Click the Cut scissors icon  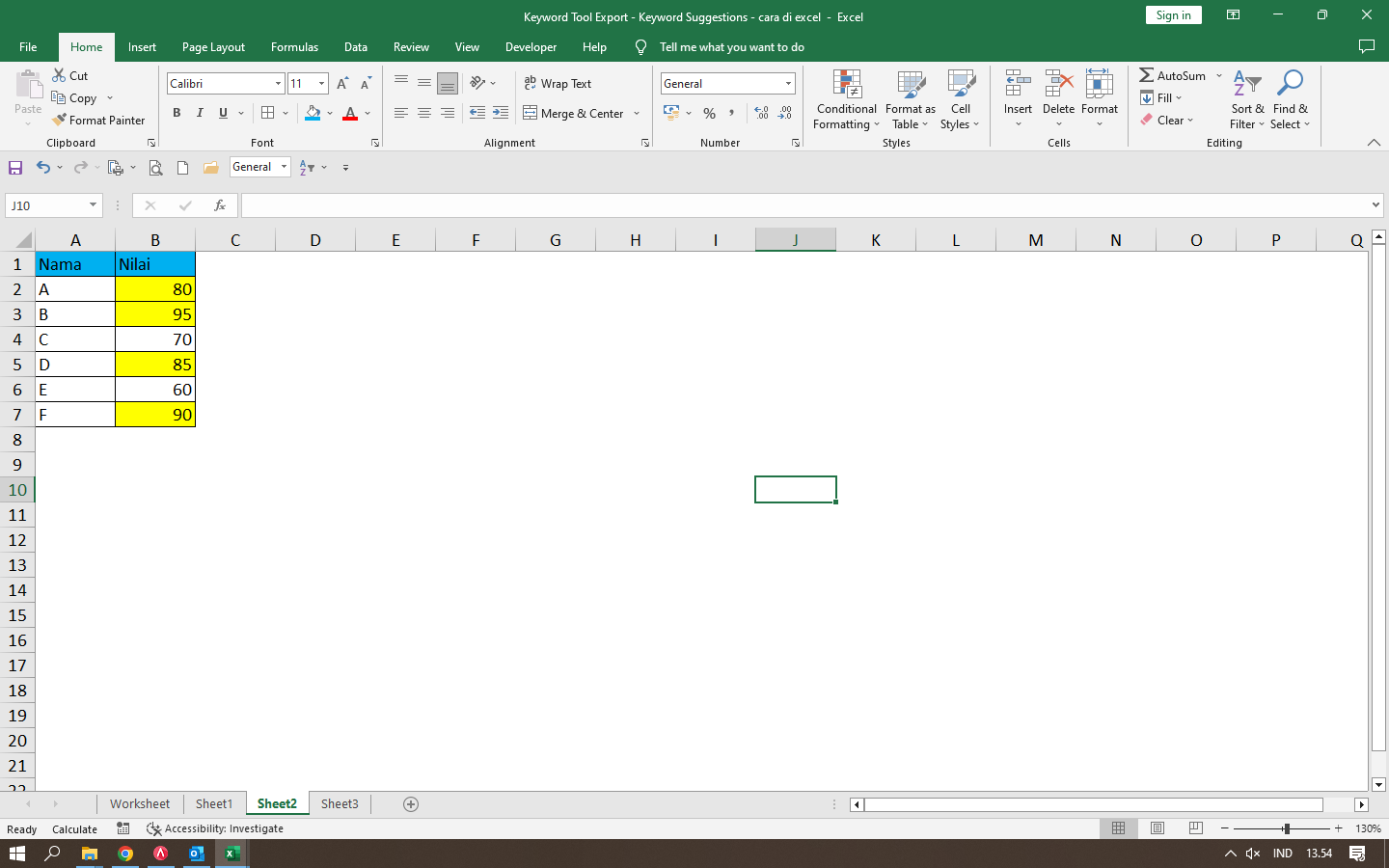coord(59,75)
